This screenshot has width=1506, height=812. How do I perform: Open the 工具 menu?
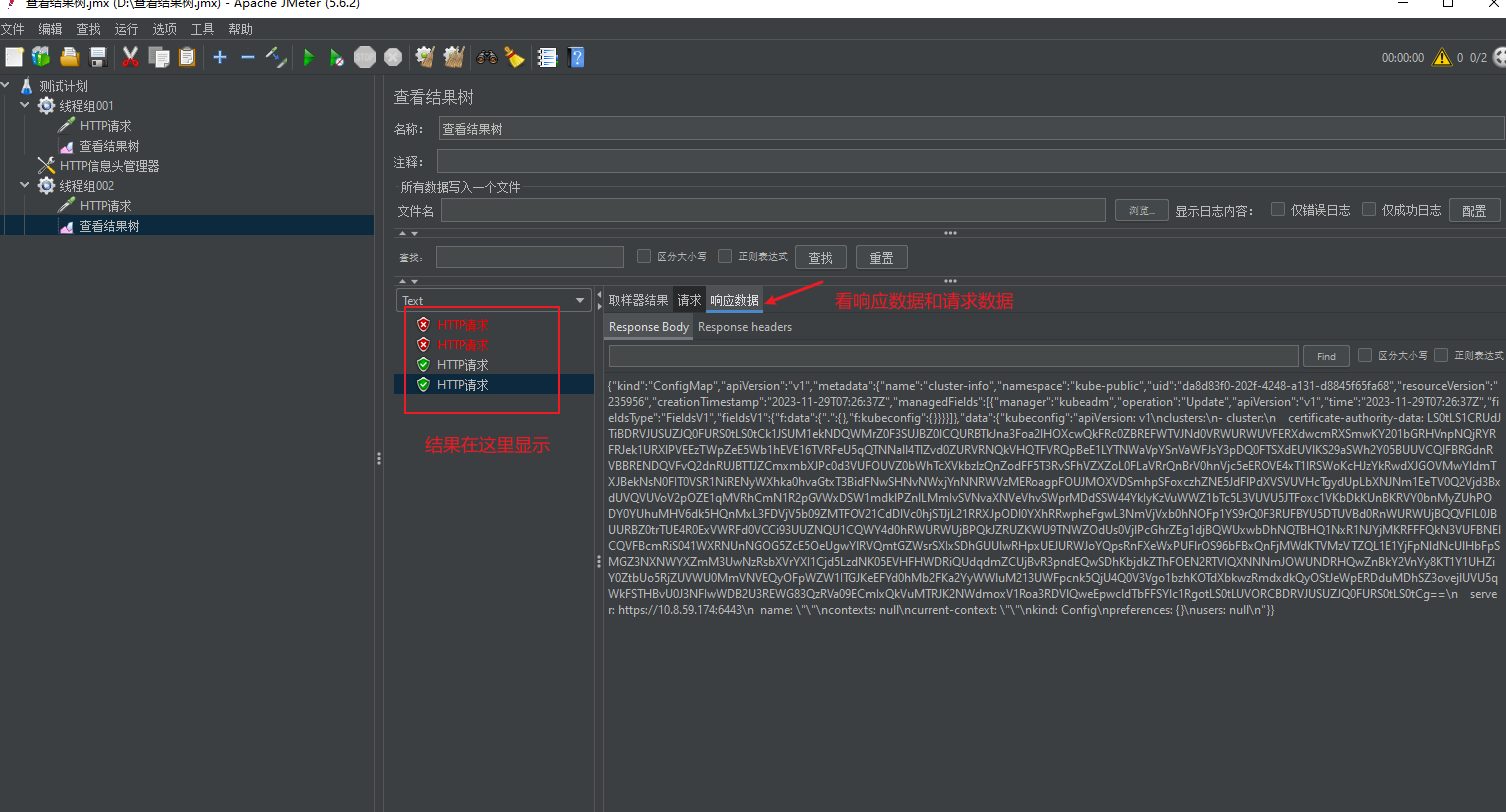click(202, 29)
